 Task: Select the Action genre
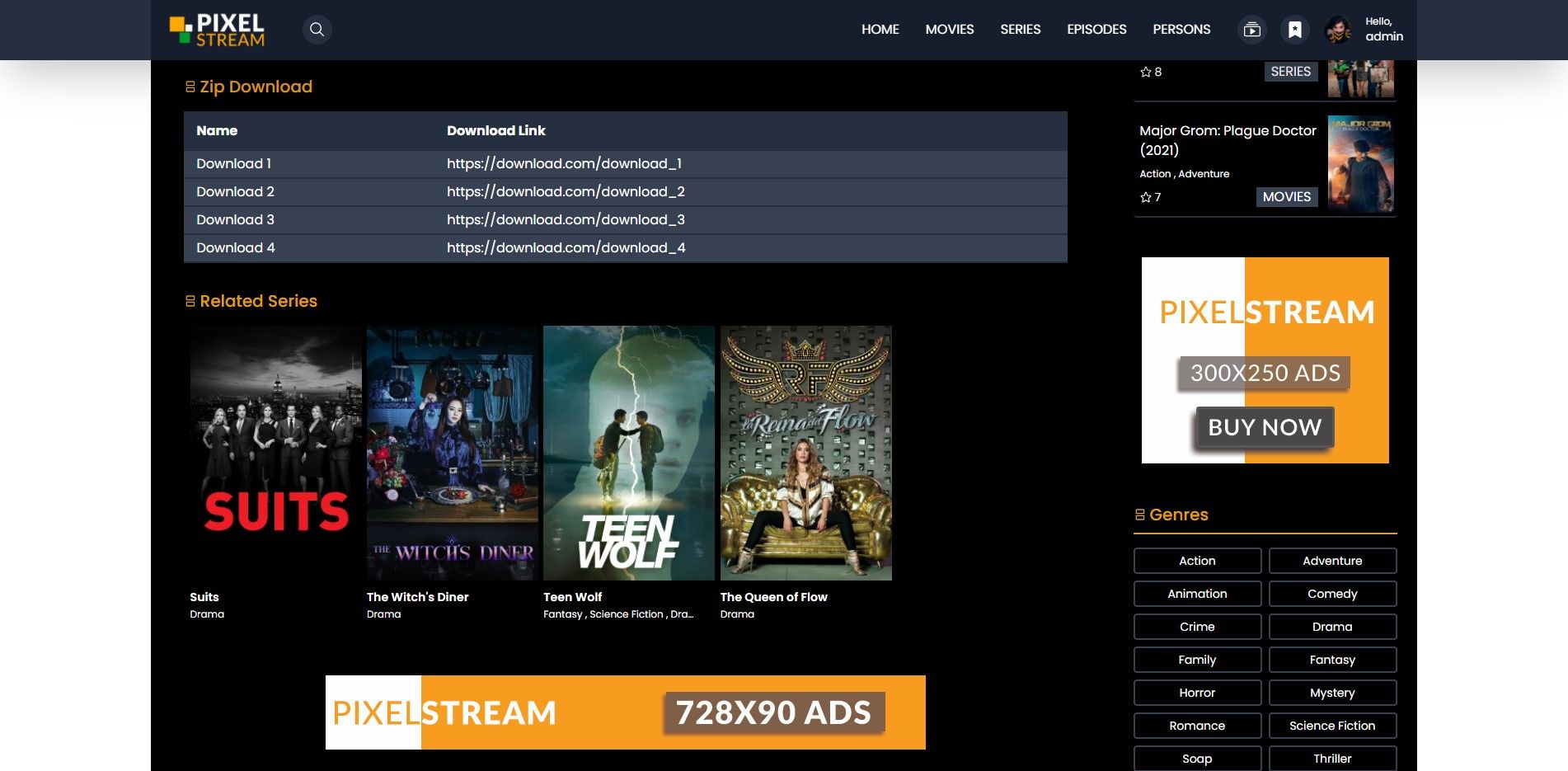(x=1197, y=561)
